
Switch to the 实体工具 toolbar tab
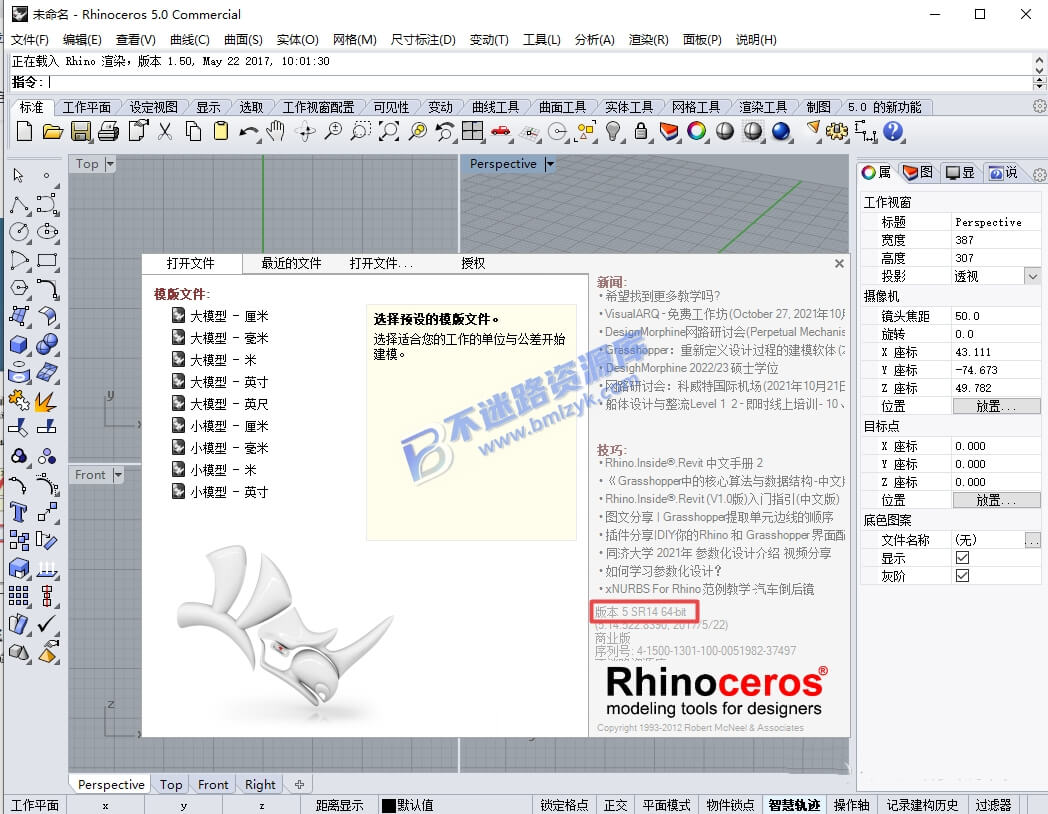coord(629,107)
